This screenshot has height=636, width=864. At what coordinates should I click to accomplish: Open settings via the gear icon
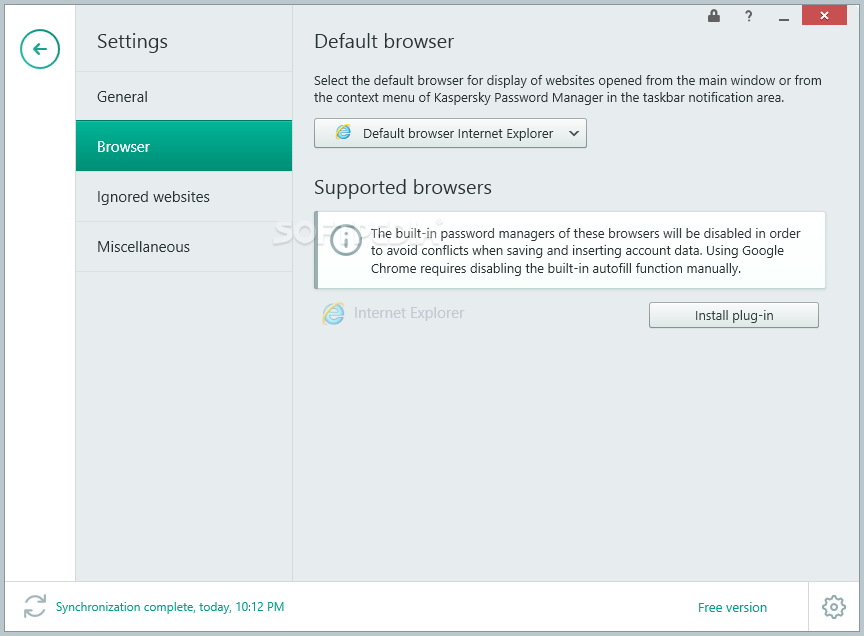click(834, 607)
